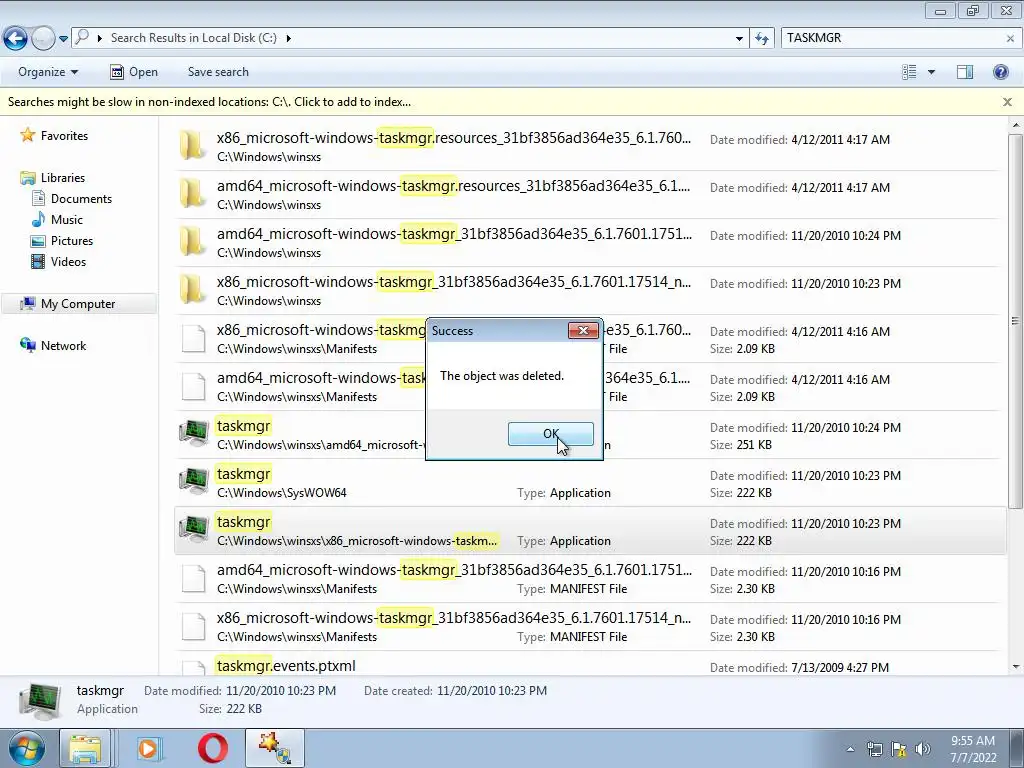1024x768 pixels.
Task: Select taskmgr application sized 251 KB
Action: [590, 435]
